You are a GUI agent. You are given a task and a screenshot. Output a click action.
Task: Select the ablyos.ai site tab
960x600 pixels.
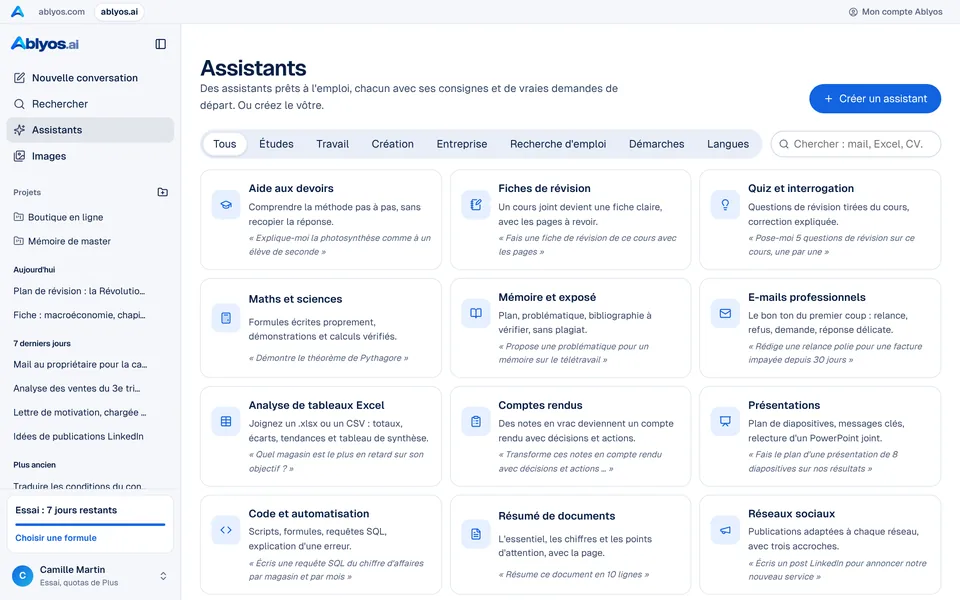[119, 12]
